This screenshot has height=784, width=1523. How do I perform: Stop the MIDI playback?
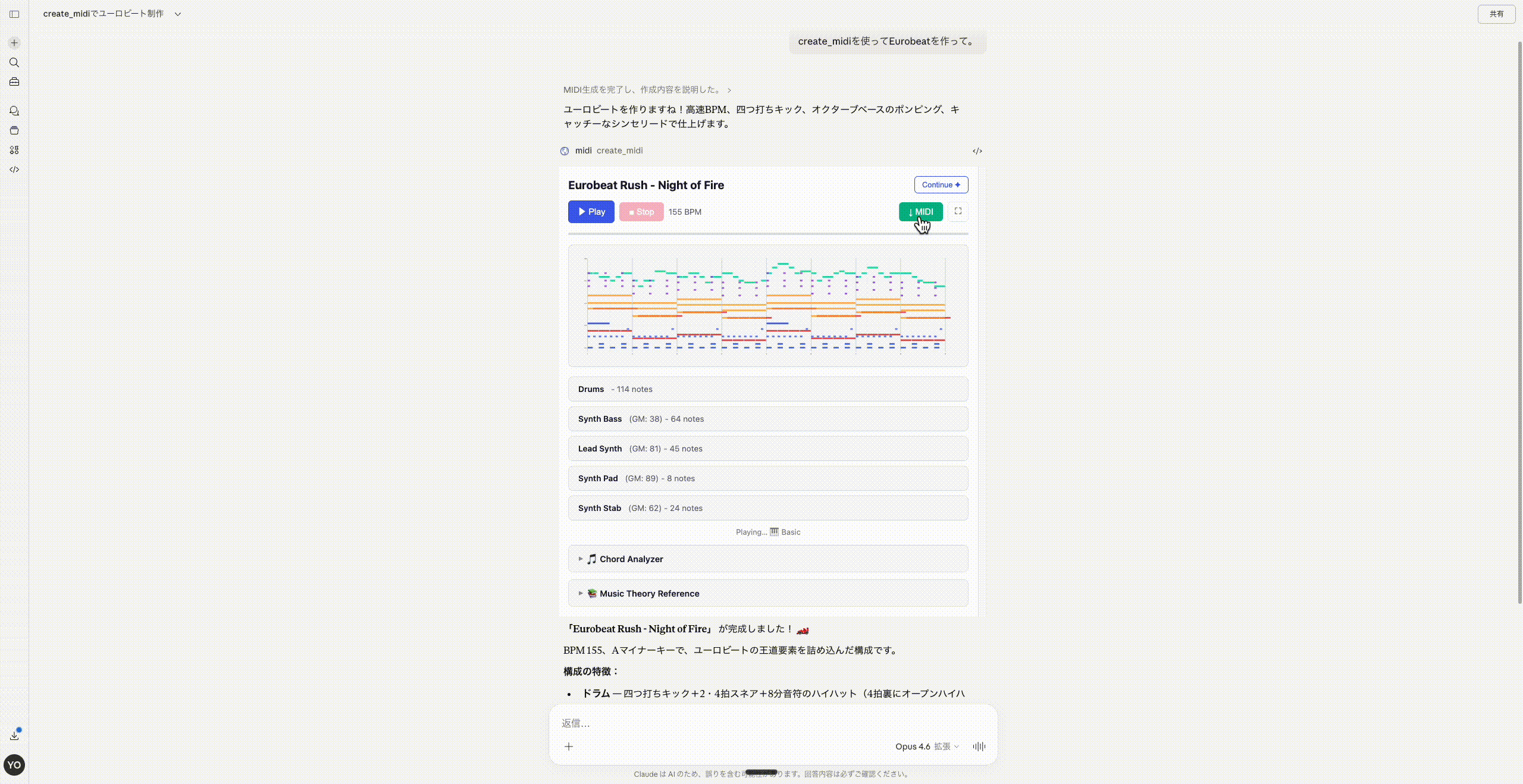pyautogui.click(x=641, y=211)
